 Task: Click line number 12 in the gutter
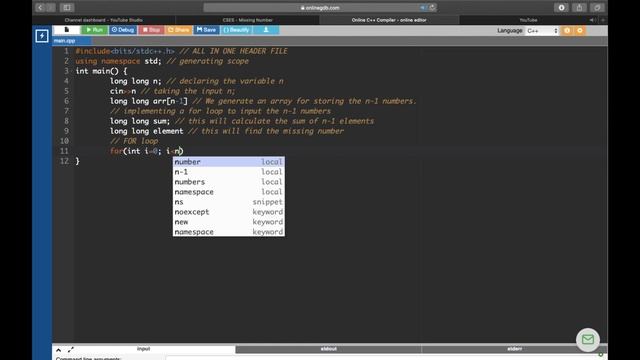click(x=64, y=161)
